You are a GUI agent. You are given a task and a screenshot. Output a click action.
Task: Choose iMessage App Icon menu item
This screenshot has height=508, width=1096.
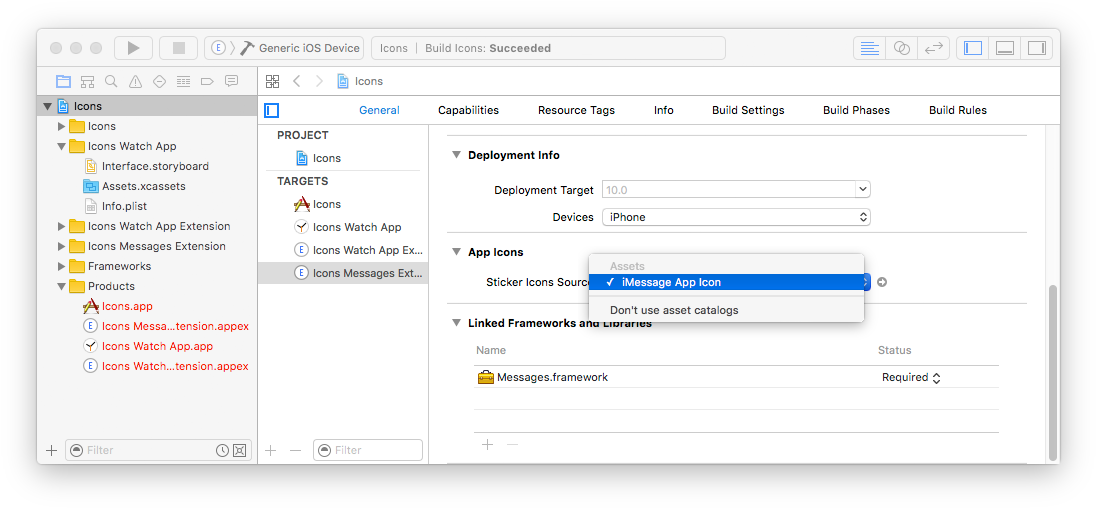(726, 282)
